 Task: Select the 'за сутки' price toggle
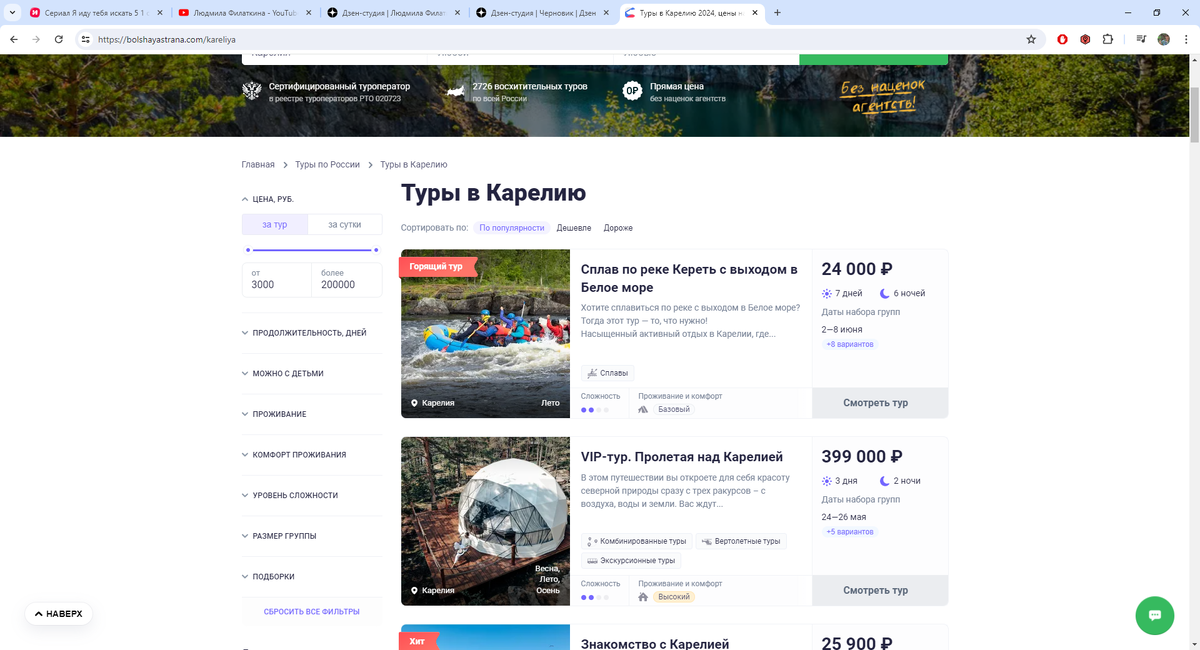tap(345, 224)
